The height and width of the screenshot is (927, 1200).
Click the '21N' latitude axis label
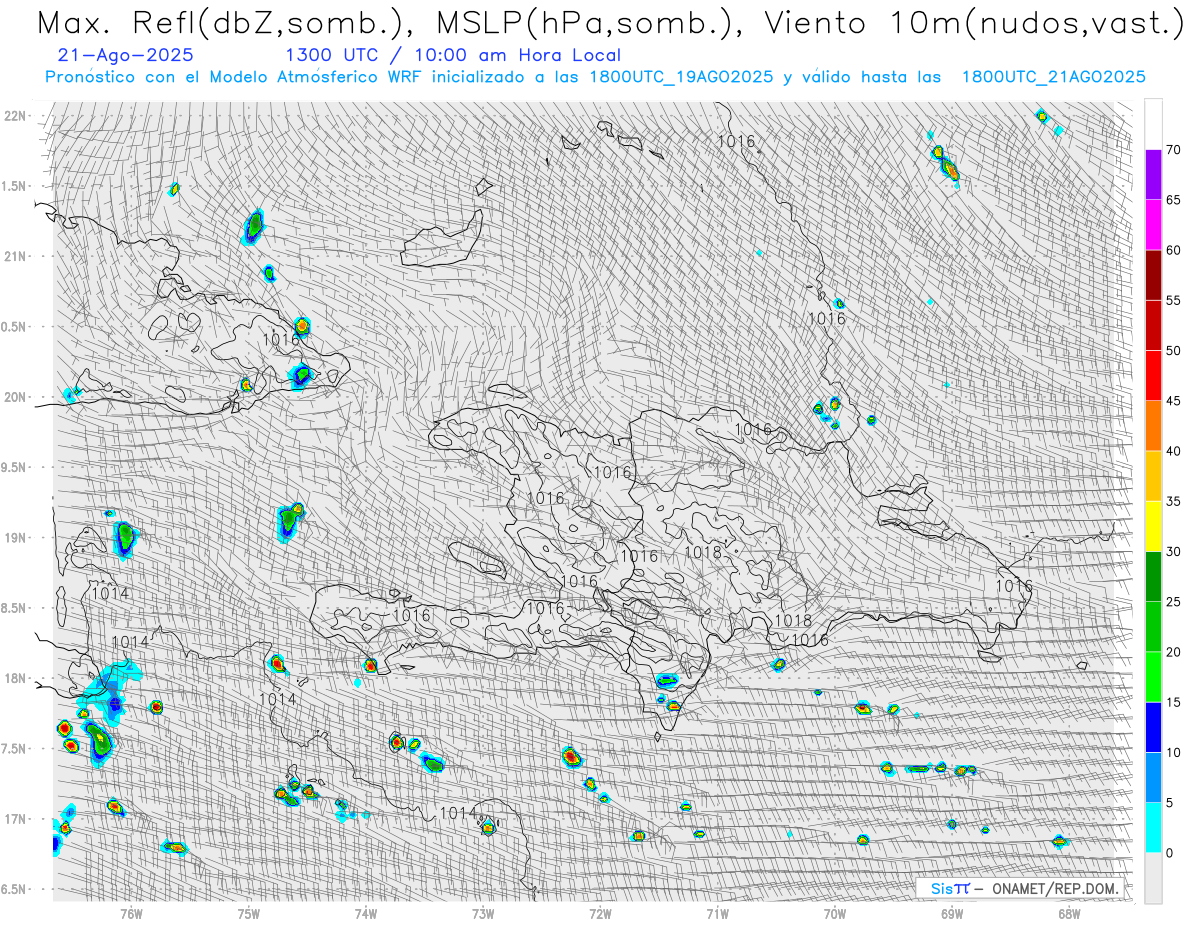(15, 256)
